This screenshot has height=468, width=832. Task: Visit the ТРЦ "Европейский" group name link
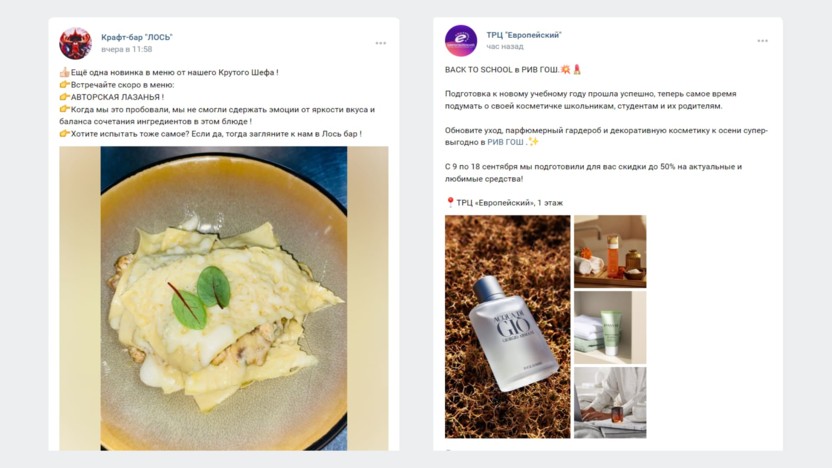(x=524, y=35)
